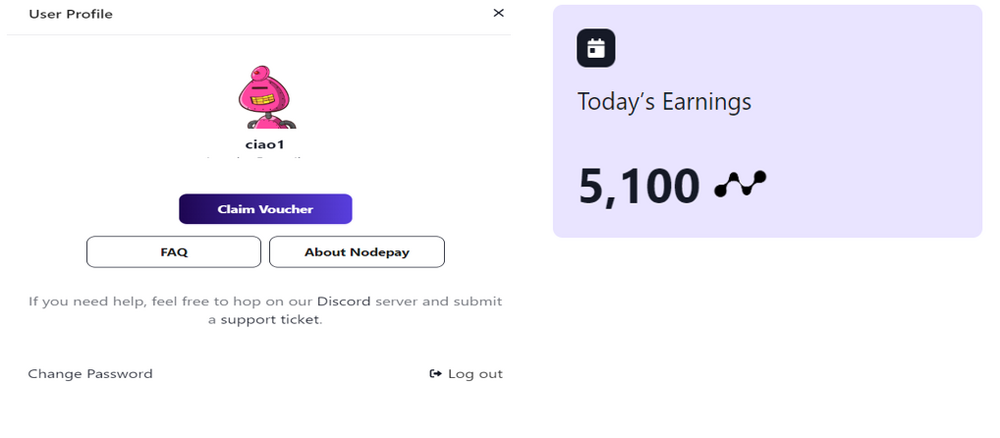Click the Log out text
Viewport: 1000px width, 438px height.
pyautogui.click(x=475, y=374)
